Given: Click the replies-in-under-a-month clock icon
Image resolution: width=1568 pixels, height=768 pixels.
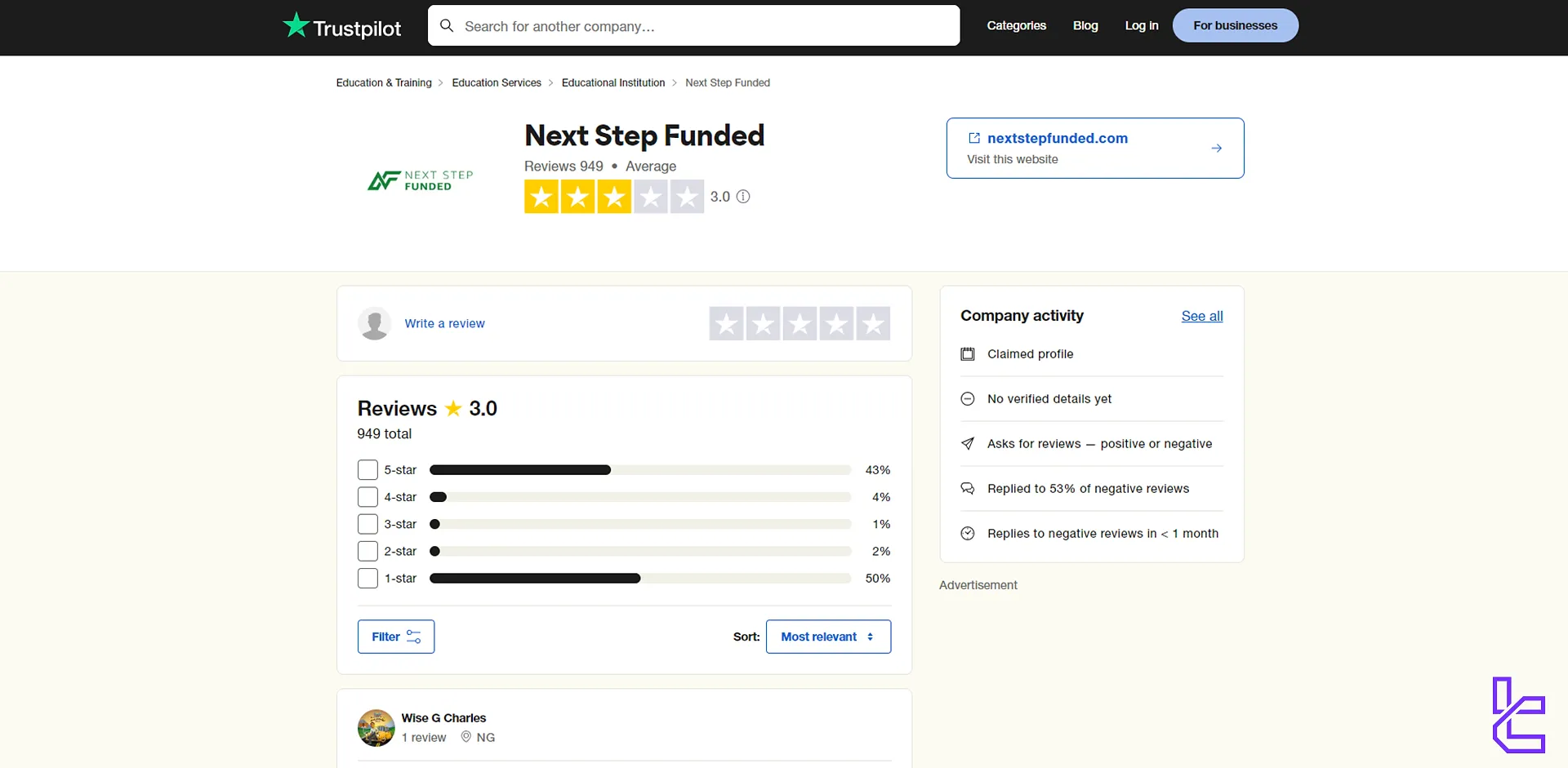Looking at the screenshot, I should (968, 533).
